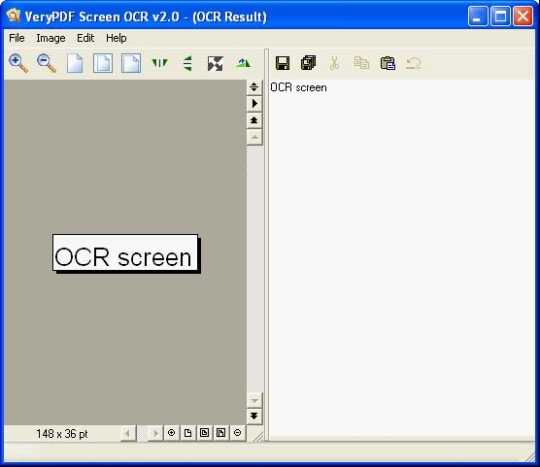Click the small circled plus zoom button
This screenshot has width=540, height=467.
(171, 433)
